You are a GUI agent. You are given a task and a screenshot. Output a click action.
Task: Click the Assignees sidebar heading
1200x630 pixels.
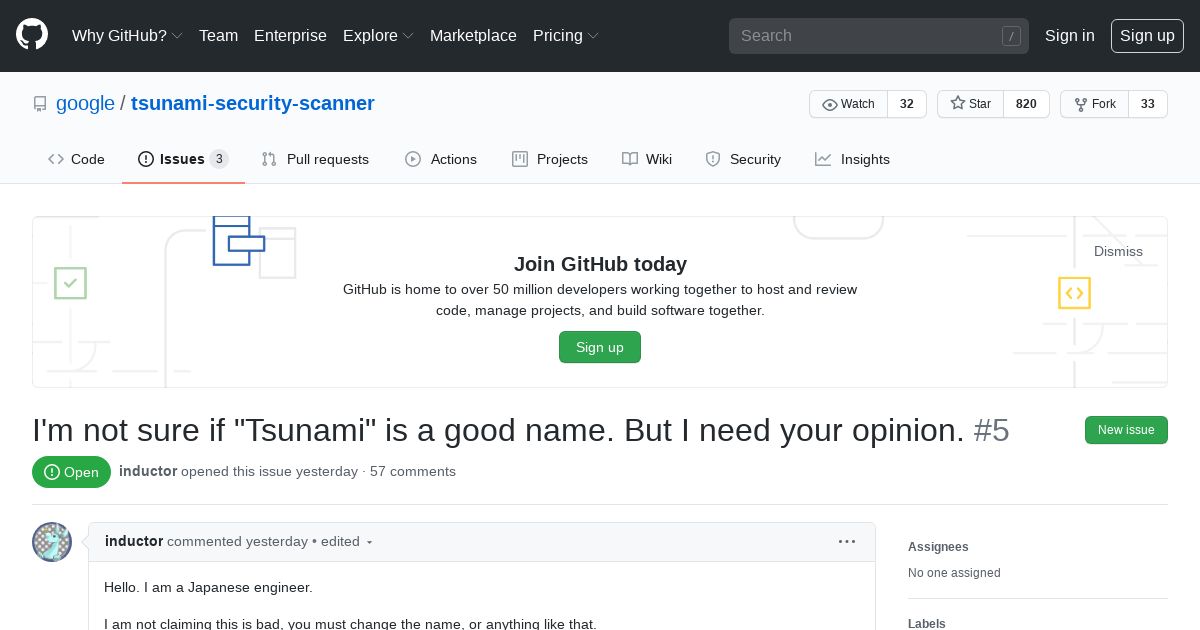tap(938, 547)
